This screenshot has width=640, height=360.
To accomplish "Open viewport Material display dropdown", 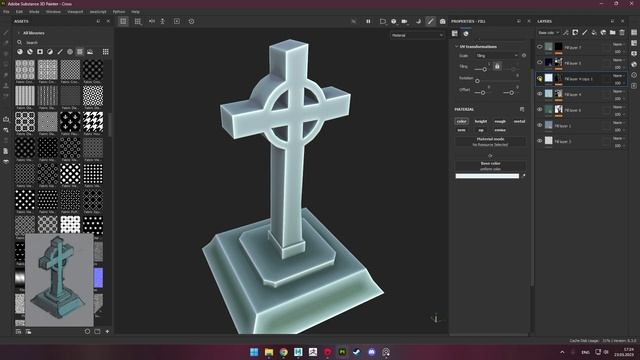I will coord(417,36).
